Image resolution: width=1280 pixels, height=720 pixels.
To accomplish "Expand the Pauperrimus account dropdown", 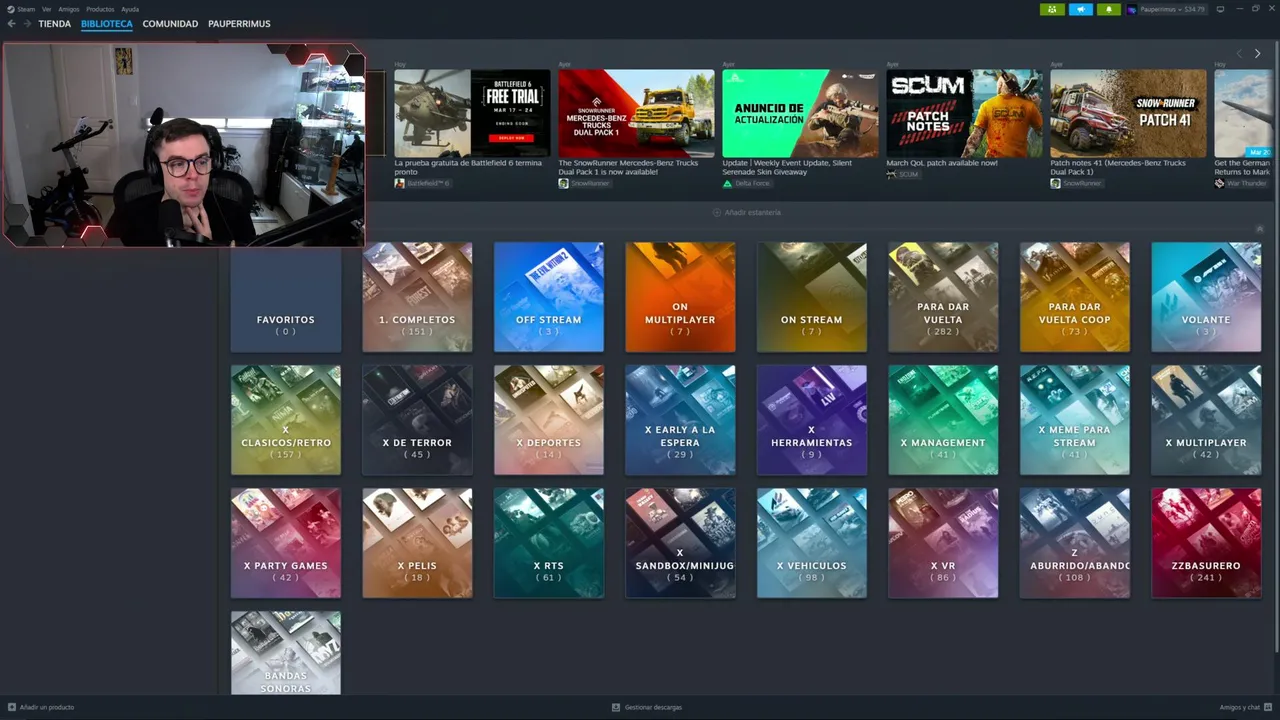I will pos(1173,9).
